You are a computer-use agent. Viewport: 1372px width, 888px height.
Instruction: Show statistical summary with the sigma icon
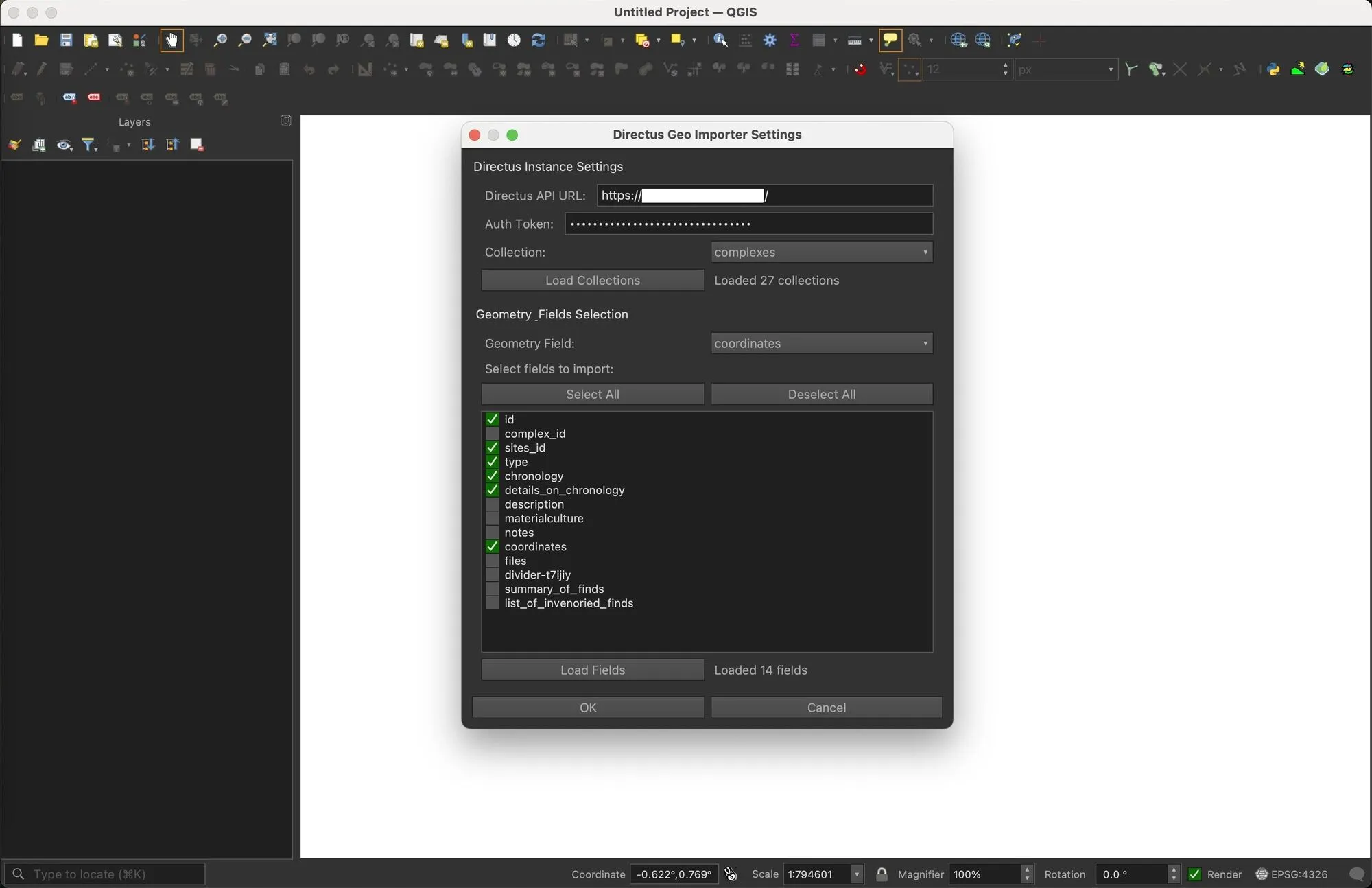click(794, 40)
